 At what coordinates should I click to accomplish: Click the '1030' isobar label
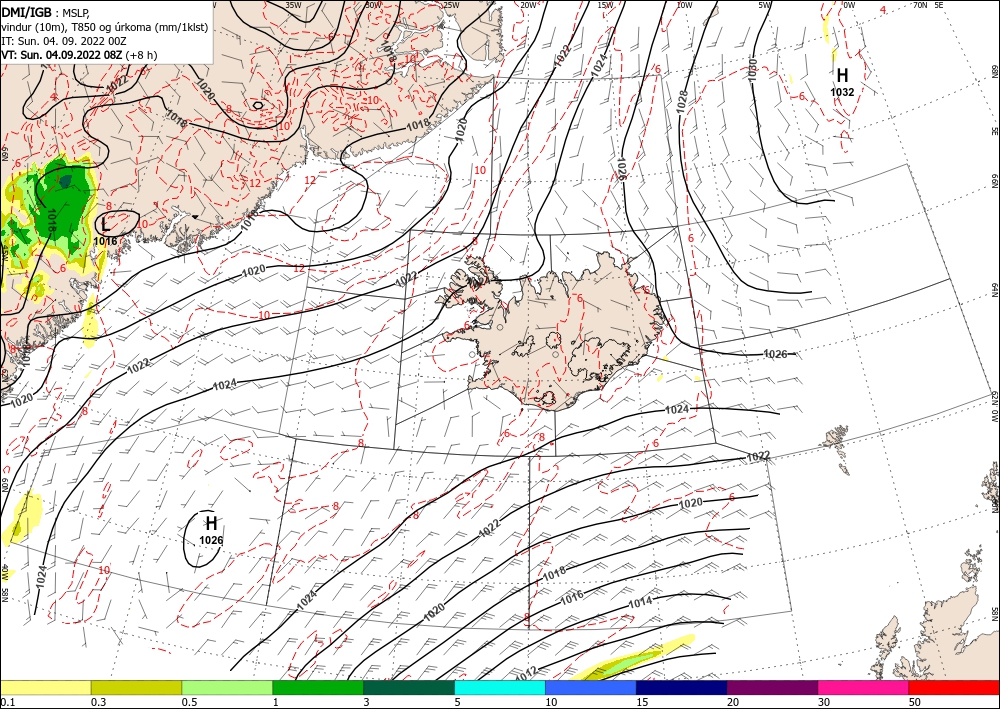[753, 69]
